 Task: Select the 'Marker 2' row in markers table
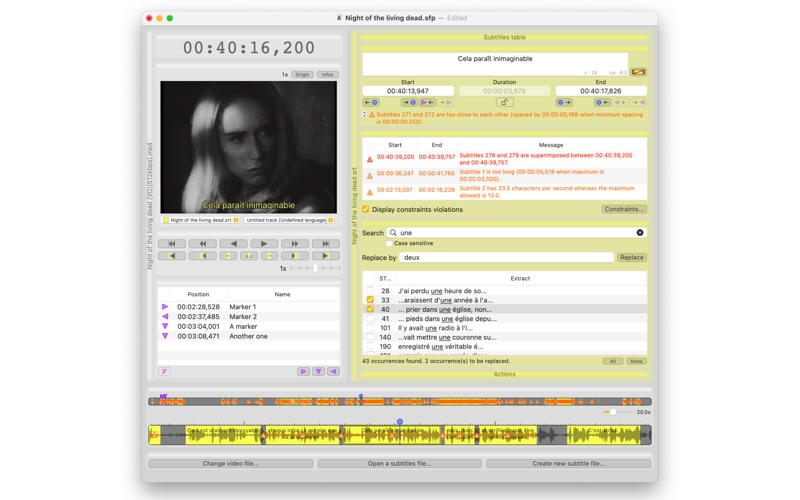(x=249, y=316)
